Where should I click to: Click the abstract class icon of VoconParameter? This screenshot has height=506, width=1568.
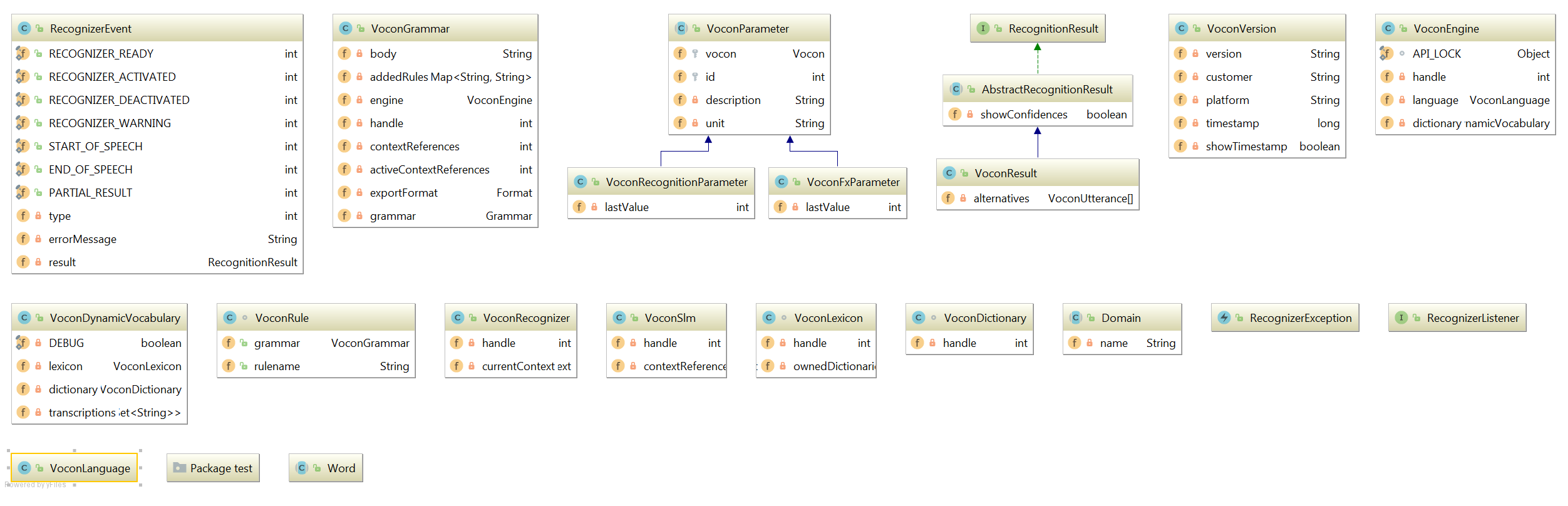click(x=681, y=28)
